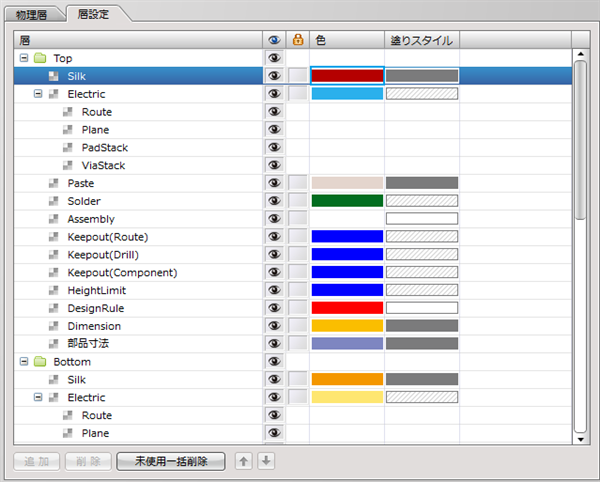Click the move layer down arrow button
The width and height of the screenshot is (600, 482).
tap(265, 461)
